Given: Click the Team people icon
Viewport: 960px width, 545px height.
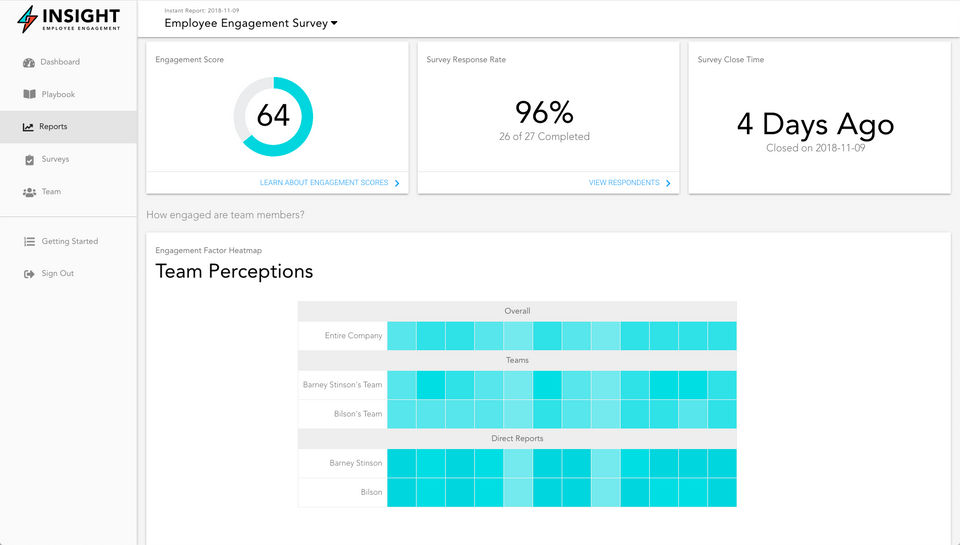Looking at the screenshot, I should [29, 192].
